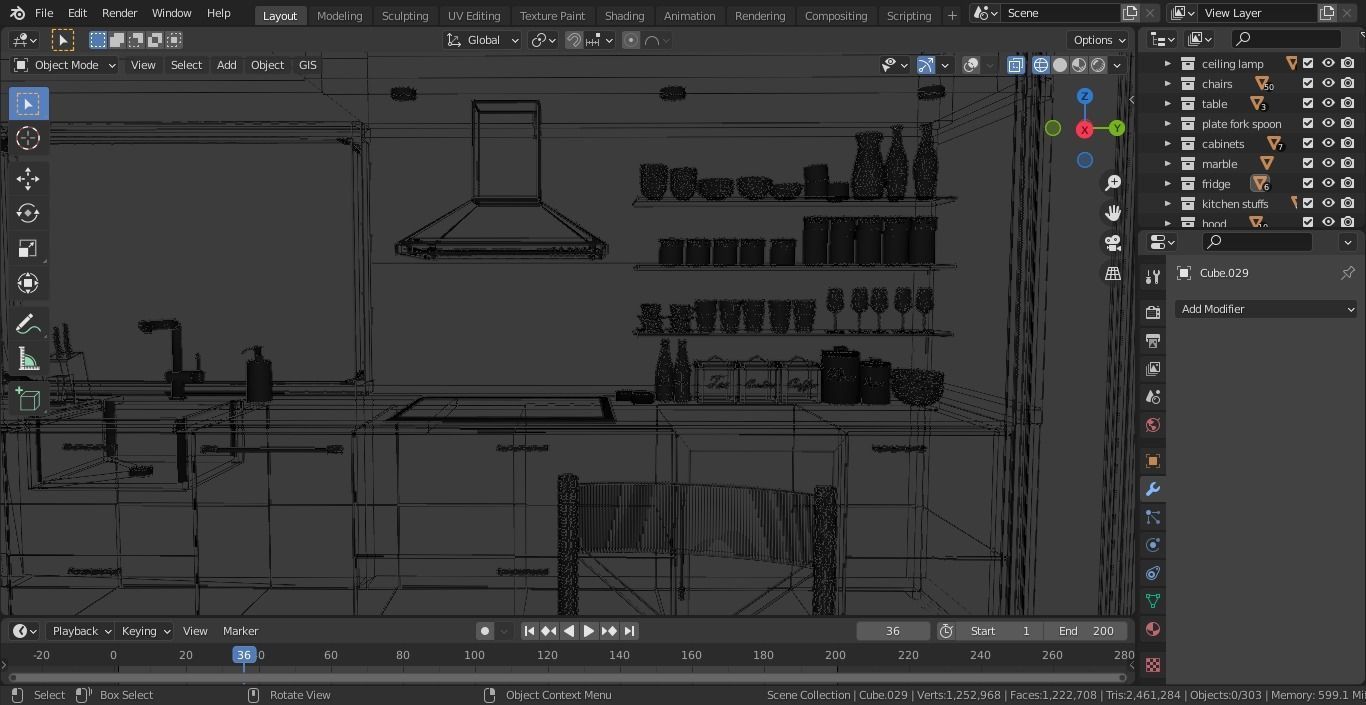The width and height of the screenshot is (1366, 705).
Task: Open the Scene properties tab
Action: pos(1152,397)
